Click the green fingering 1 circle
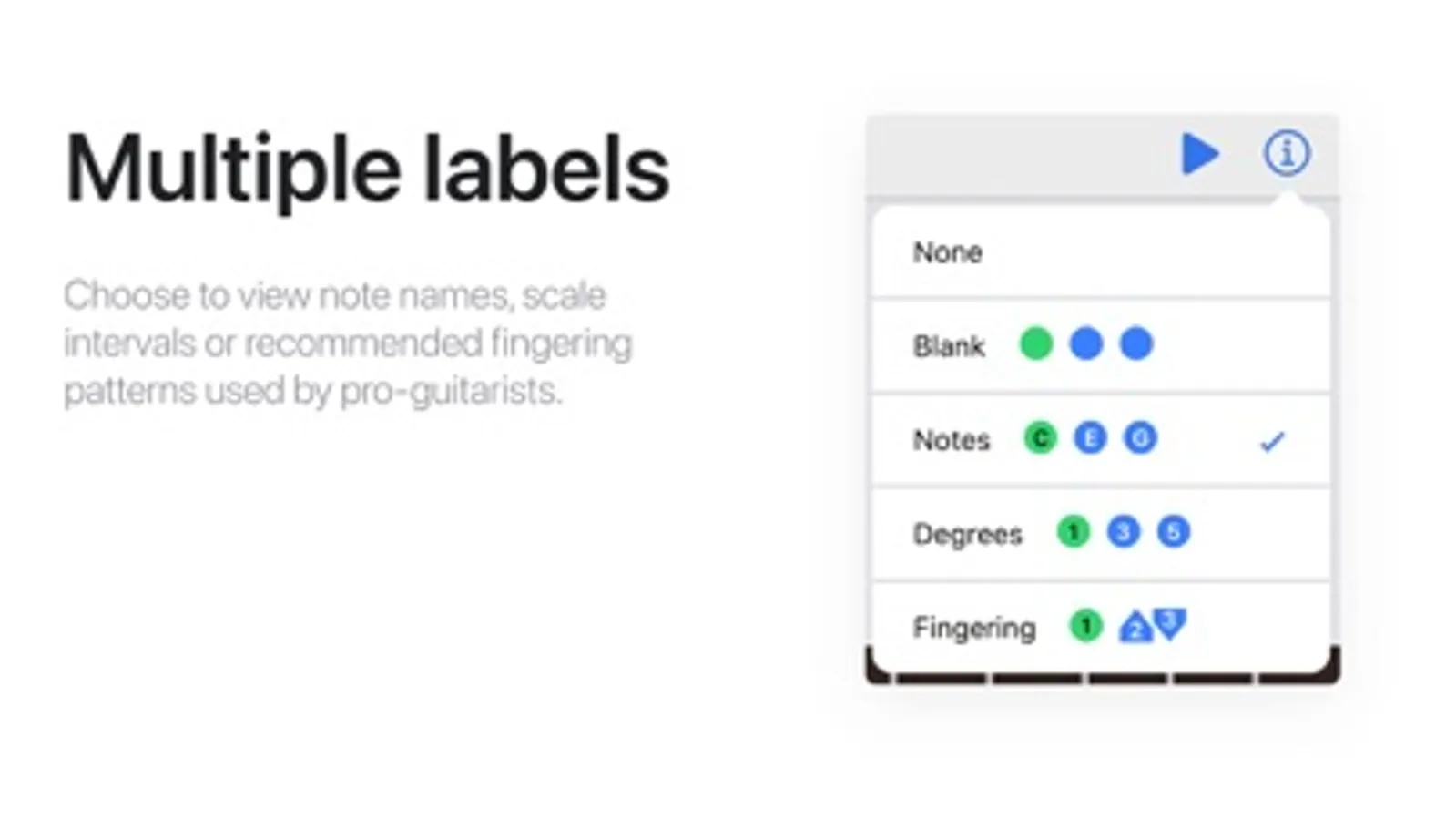 (1085, 626)
